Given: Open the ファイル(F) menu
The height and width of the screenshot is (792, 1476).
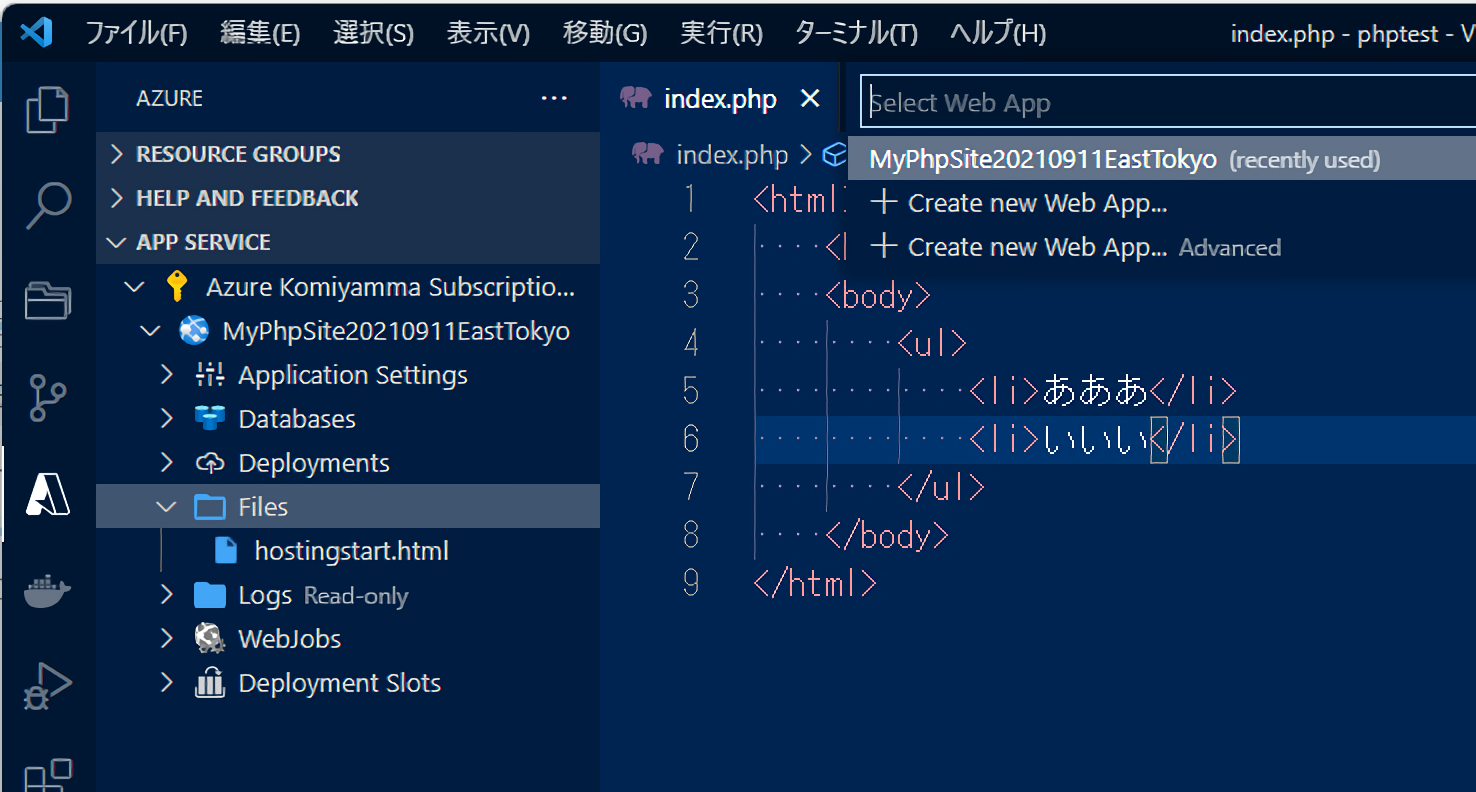Looking at the screenshot, I should (136, 33).
